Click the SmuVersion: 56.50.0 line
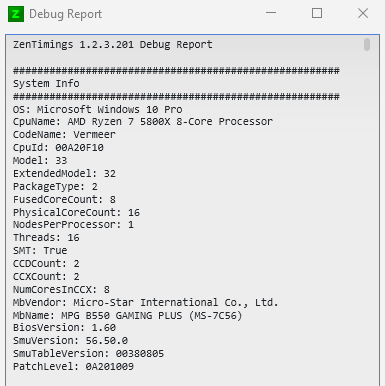Viewport: 385px width, 386px height. tap(70, 341)
